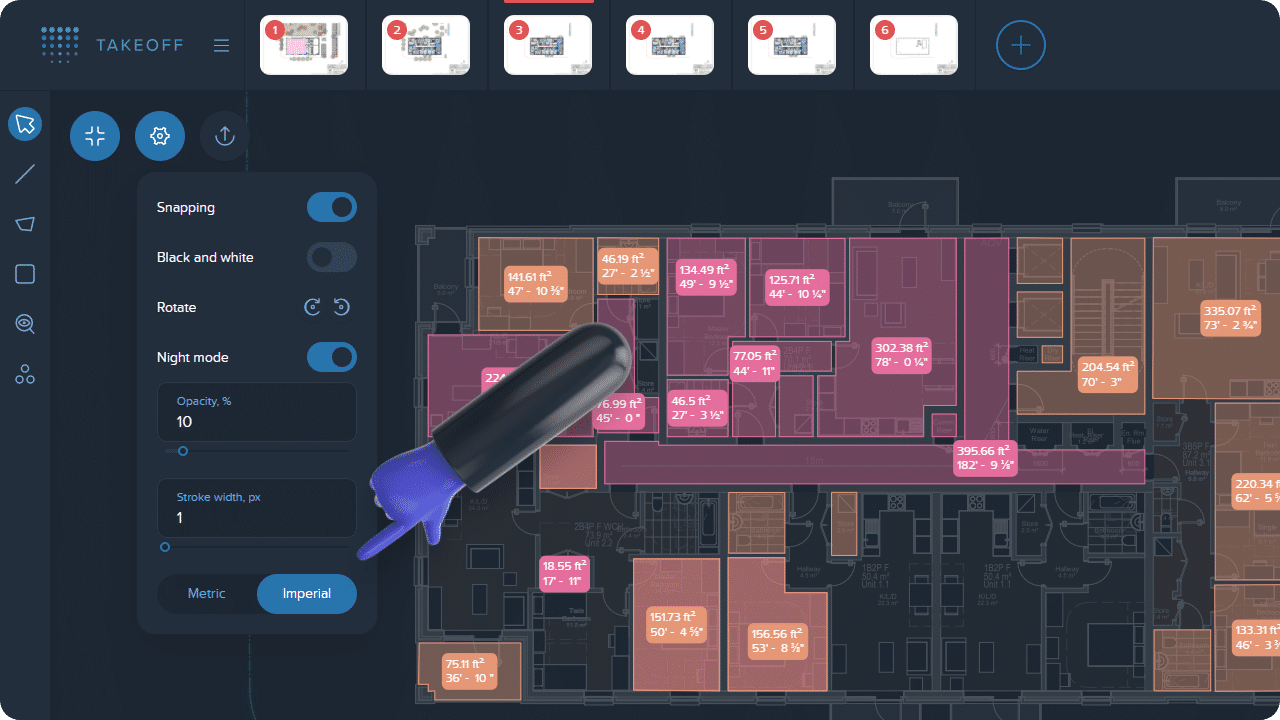Turn off Night mode switch

point(332,357)
